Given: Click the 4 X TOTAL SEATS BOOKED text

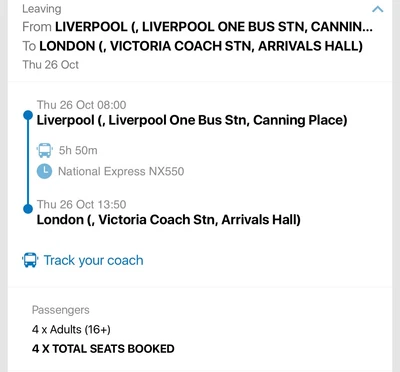Looking at the screenshot, I should [x=103, y=349].
